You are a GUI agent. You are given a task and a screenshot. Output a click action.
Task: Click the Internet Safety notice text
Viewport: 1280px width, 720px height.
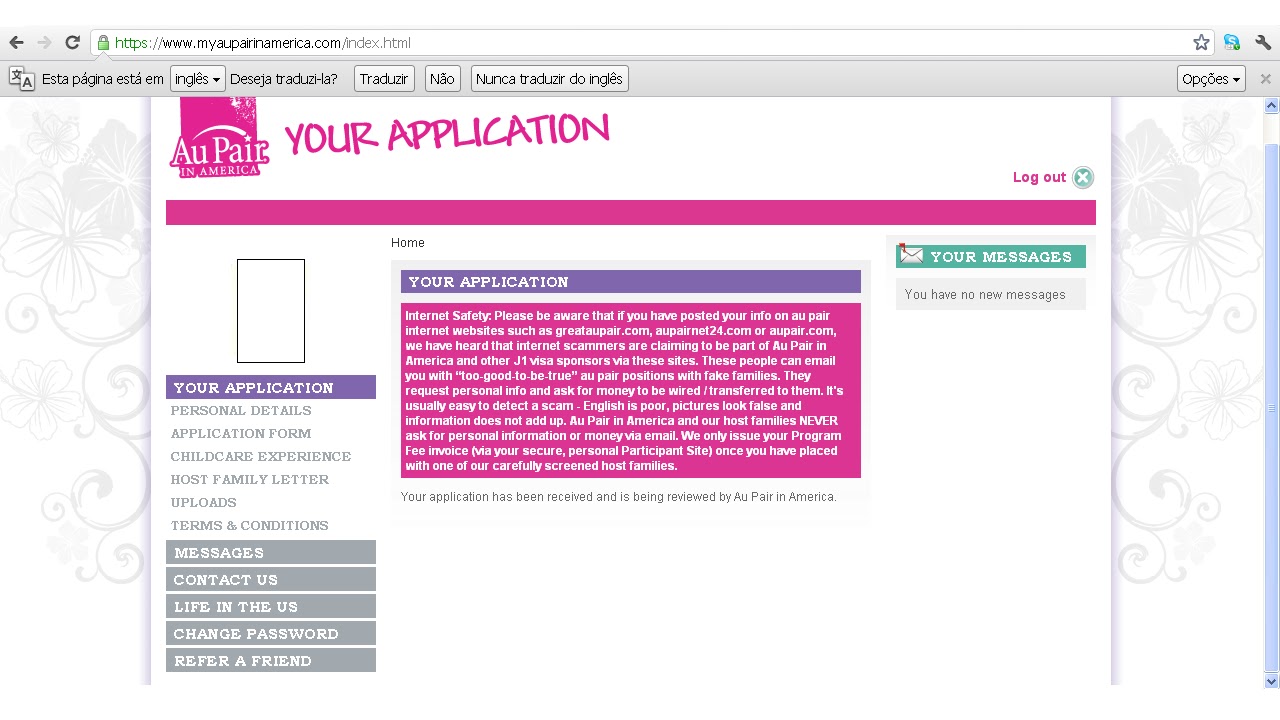[x=630, y=390]
